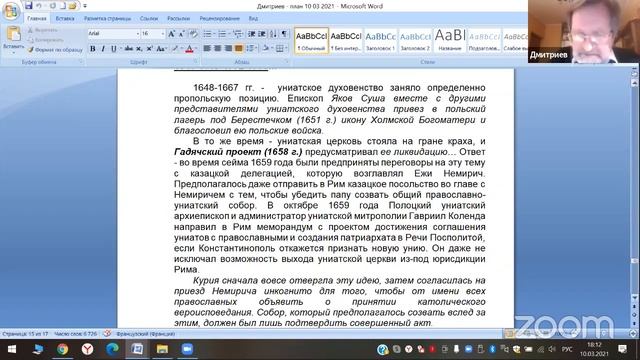Open the Change Case (Aa) dropdown
The height and width of the screenshot is (360, 640).
[x=162, y=49]
